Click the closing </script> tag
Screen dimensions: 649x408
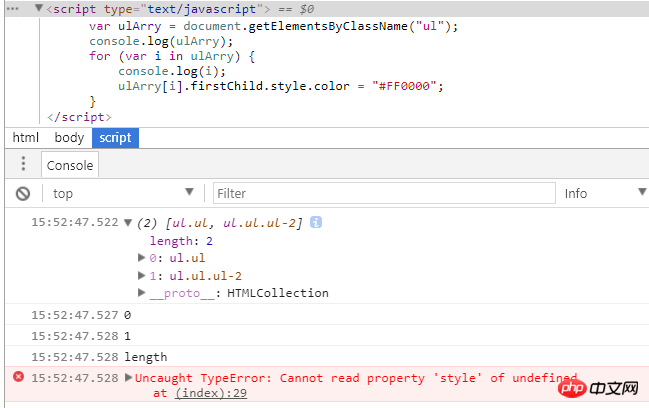[79, 117]
